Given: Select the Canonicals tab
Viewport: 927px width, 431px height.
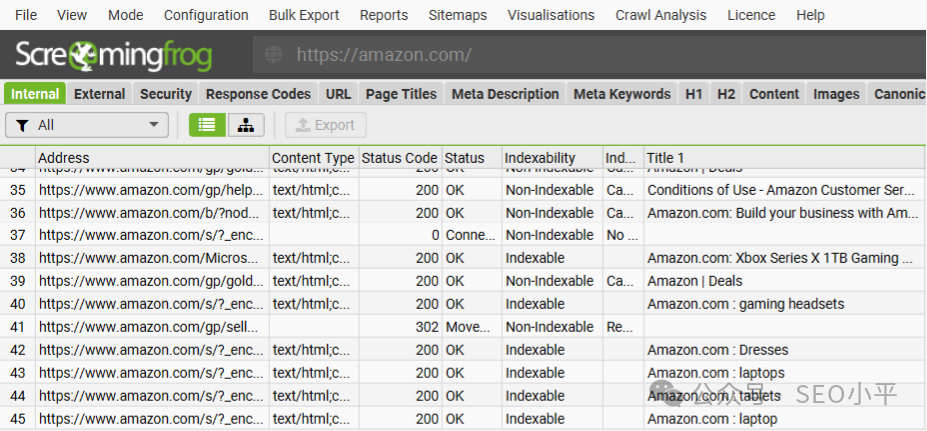Looking at the screenshot, I should (897, 94).
